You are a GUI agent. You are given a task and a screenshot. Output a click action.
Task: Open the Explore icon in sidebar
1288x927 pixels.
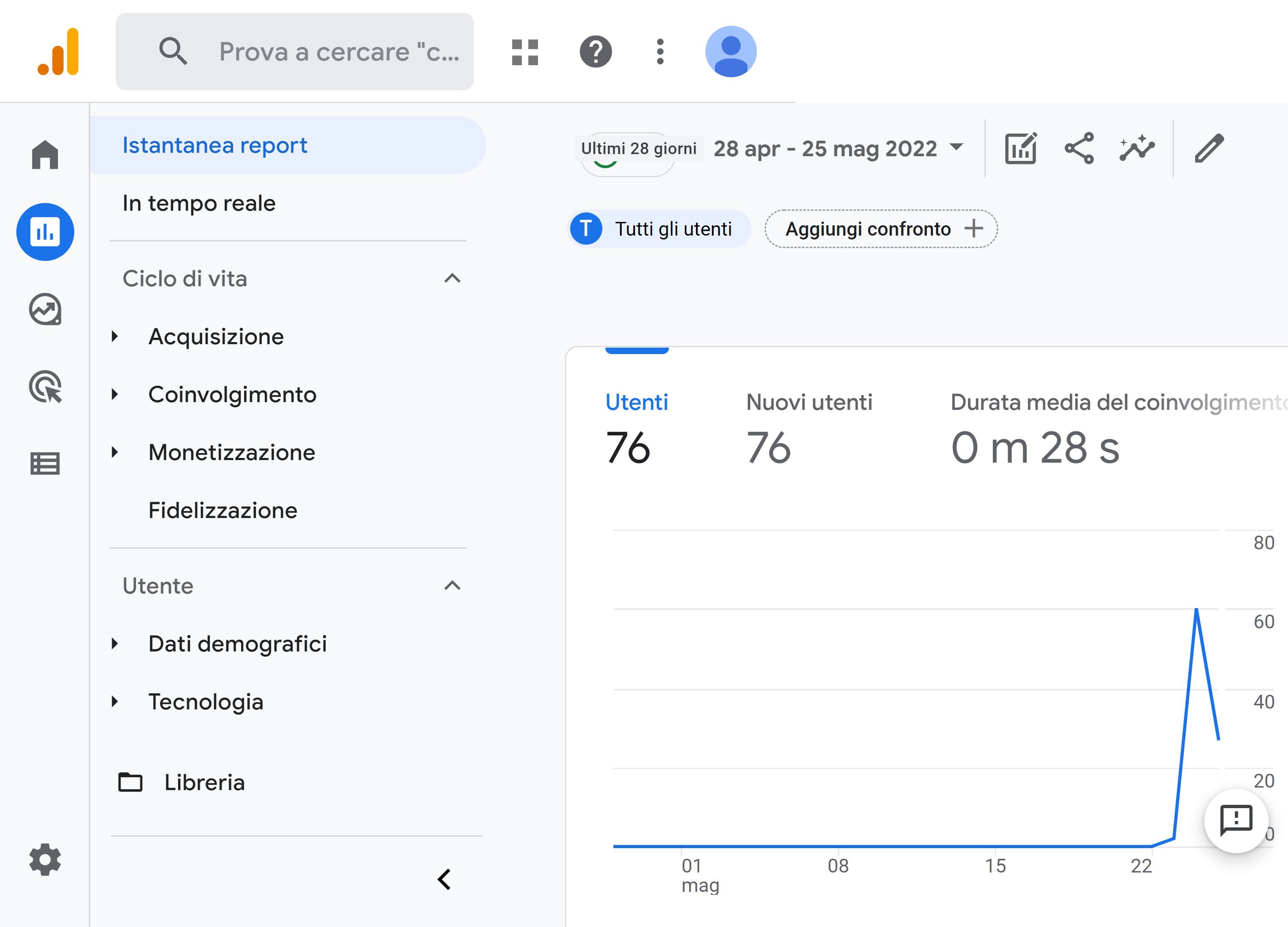click(x=45, y=309)
